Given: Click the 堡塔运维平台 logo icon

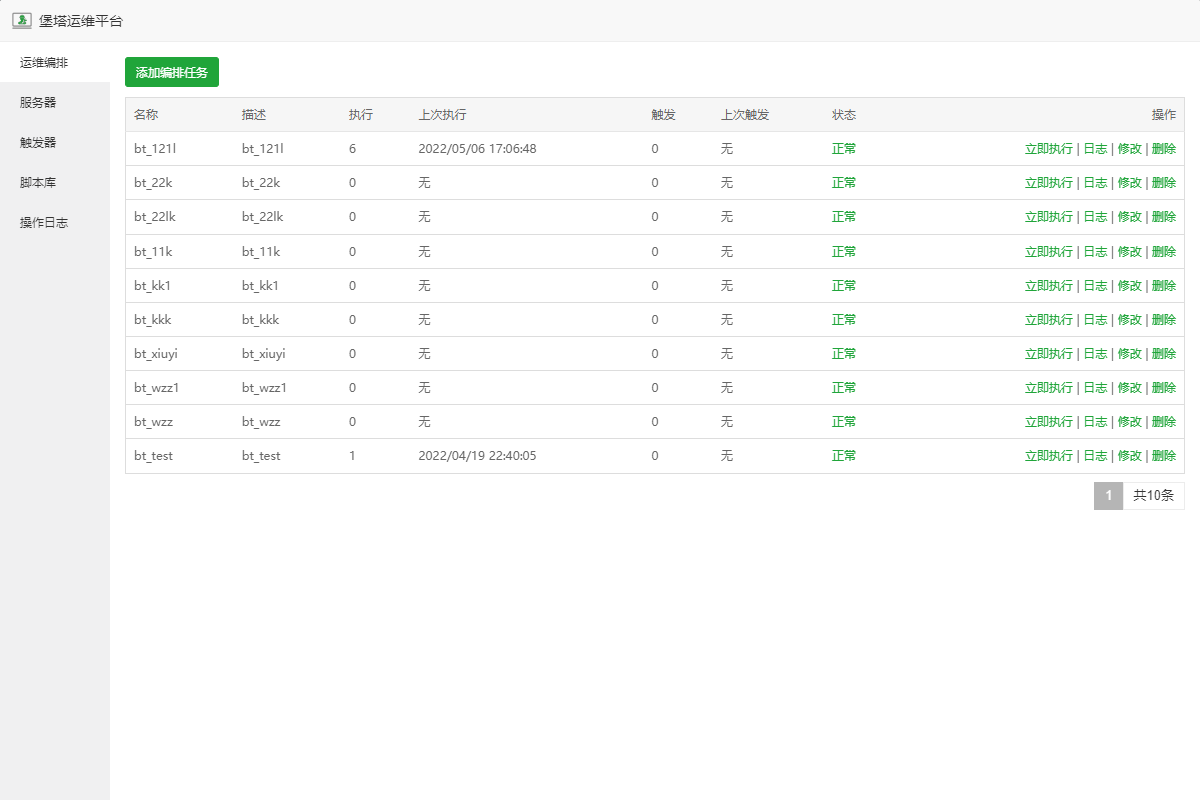Looking at the screenshot, I should tap(21, 20).
